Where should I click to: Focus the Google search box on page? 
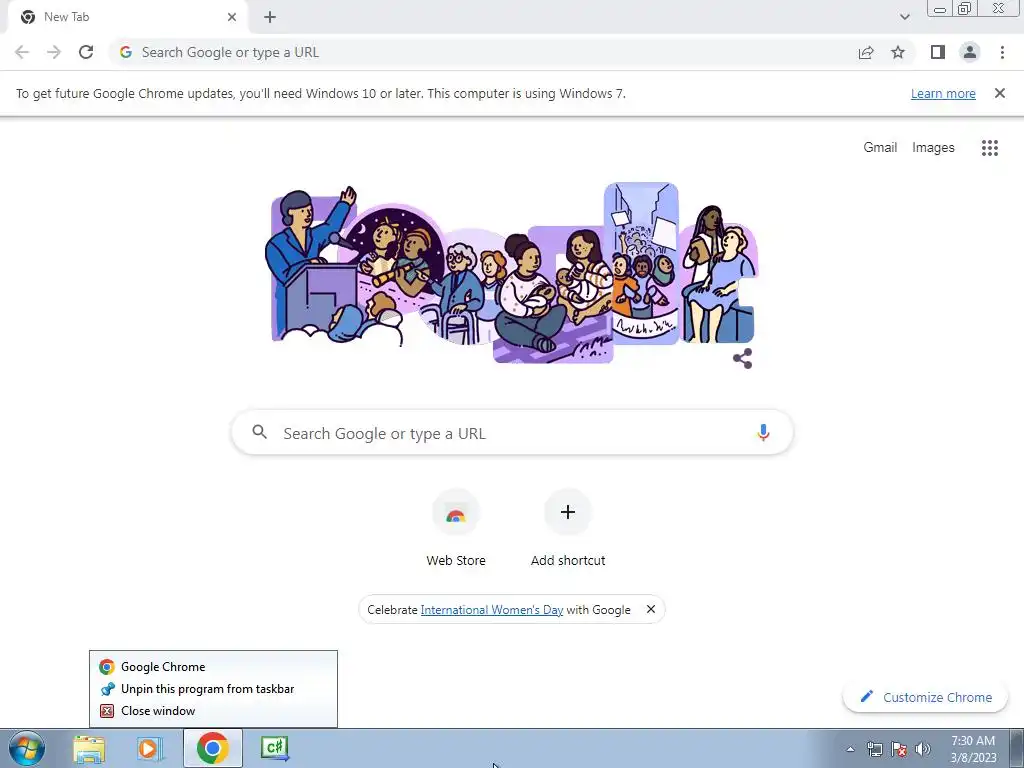point(512,432)
